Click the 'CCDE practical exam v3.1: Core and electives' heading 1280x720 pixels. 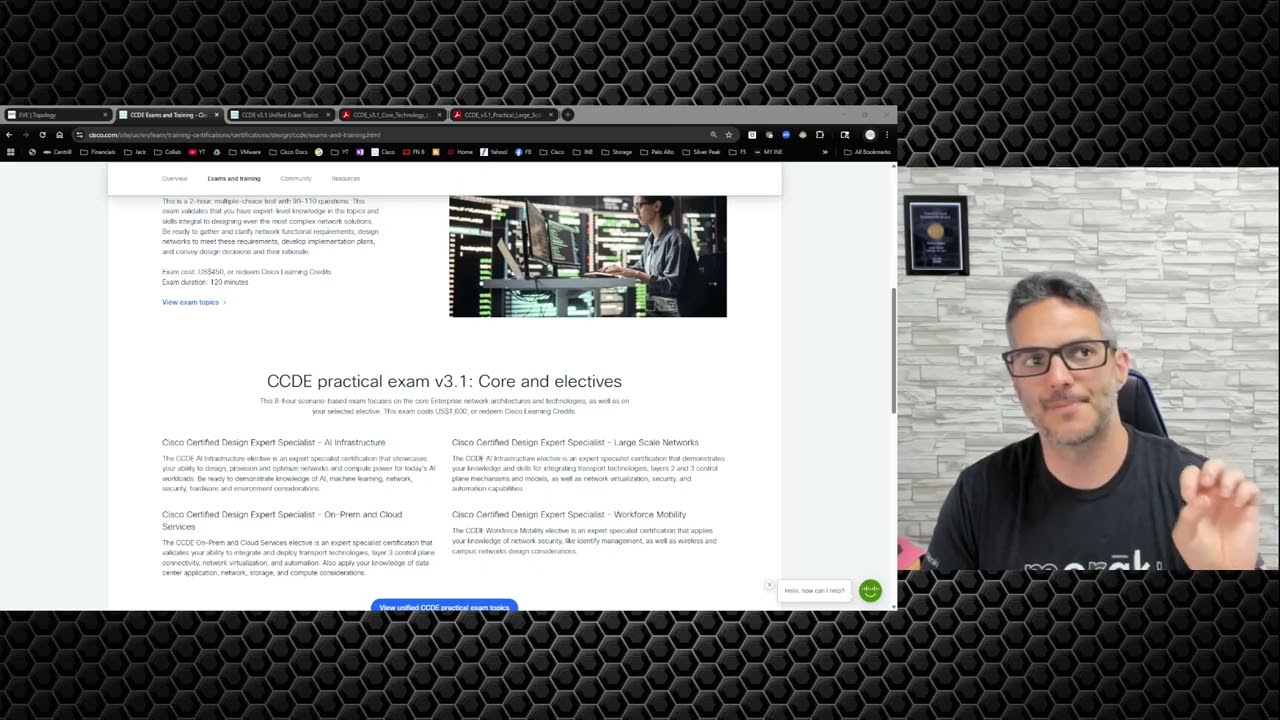point(444,381)
